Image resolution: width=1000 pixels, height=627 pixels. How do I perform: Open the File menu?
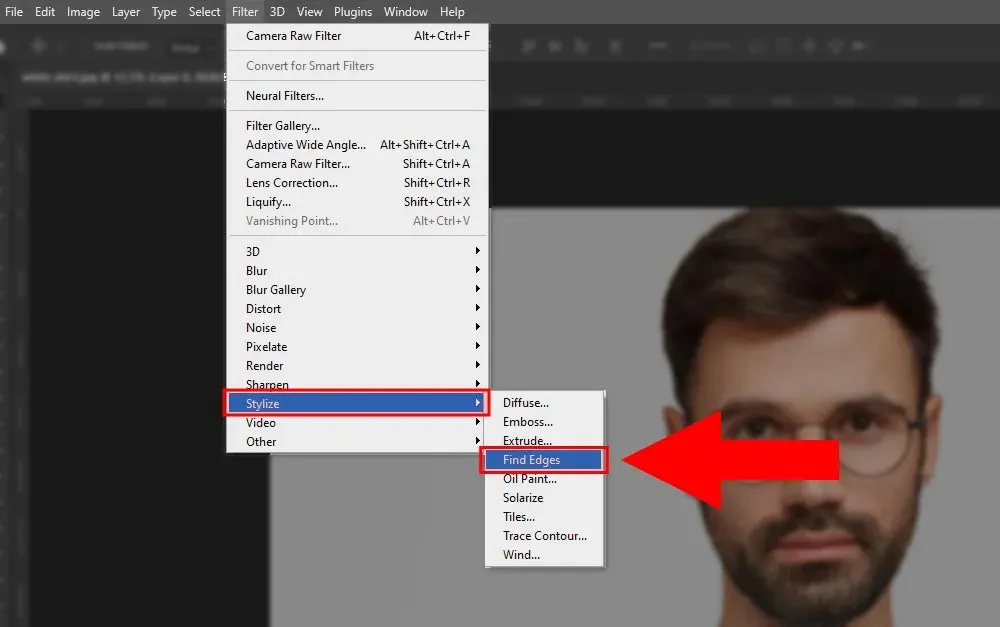(13, 11)
